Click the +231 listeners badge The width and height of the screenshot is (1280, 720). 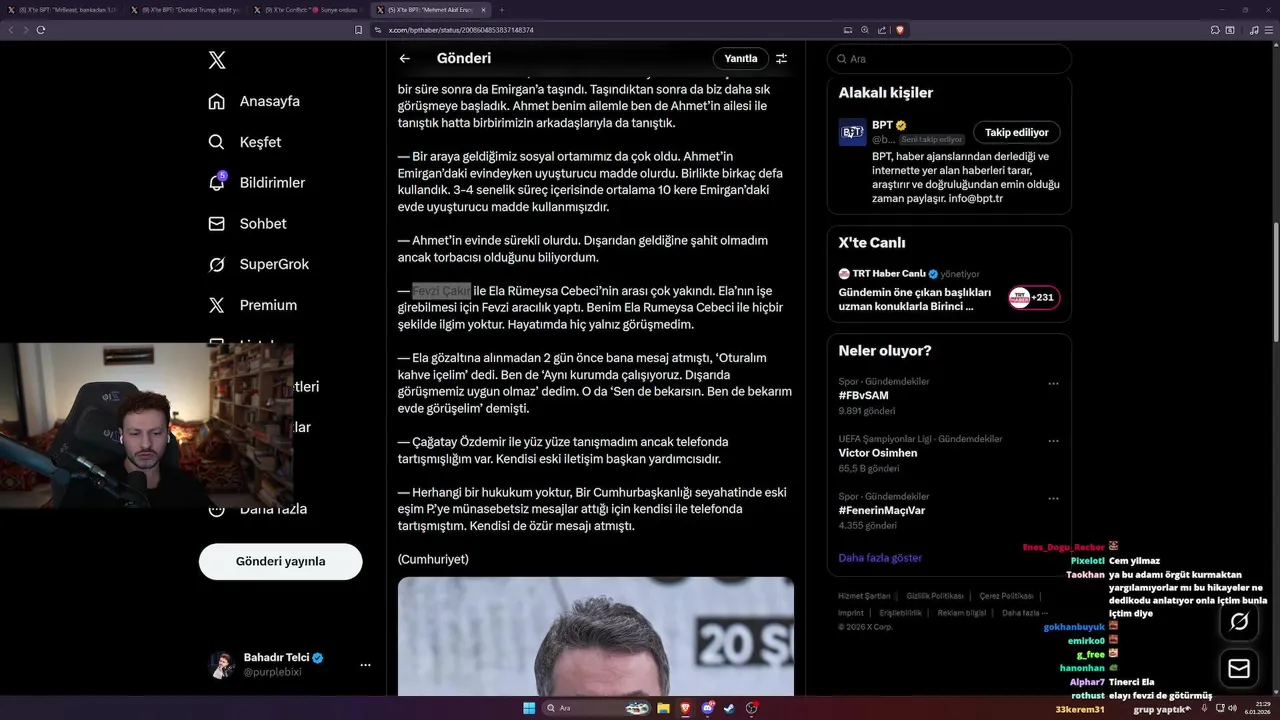pyautogui.click(x=1034, y=297)
